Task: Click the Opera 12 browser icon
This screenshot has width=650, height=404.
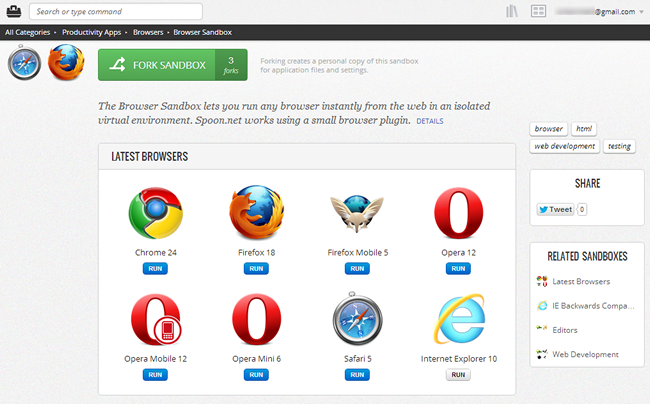Action: [458, 213]
